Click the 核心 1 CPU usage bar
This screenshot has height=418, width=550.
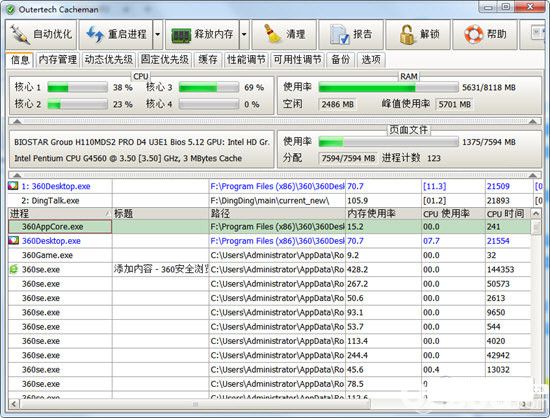tap(78, 87)
